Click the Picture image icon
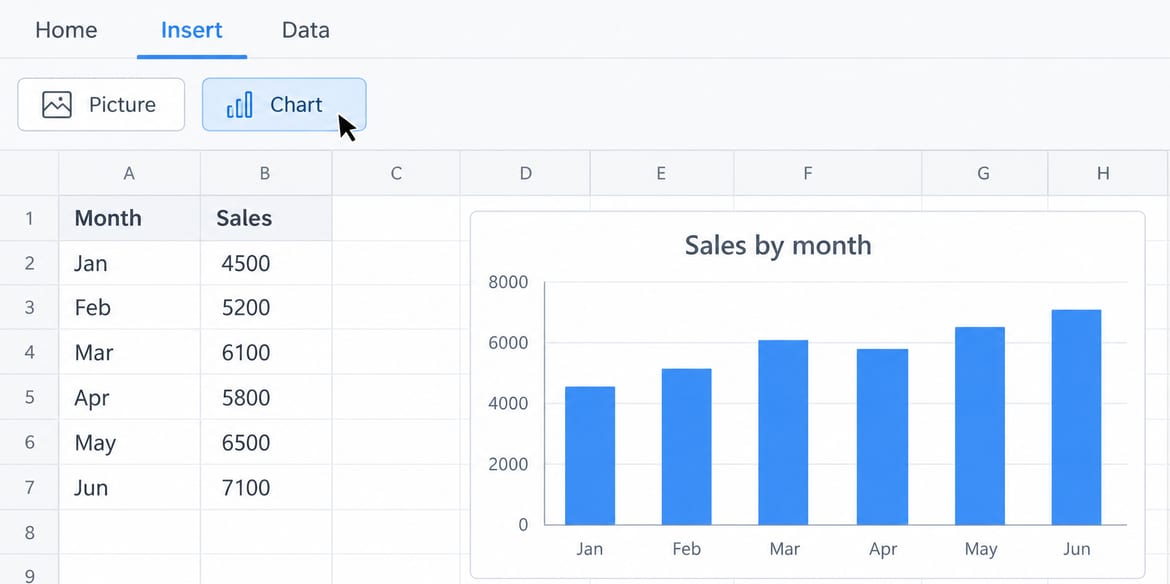The height and width of the screenshot is (584, 1170). tap(57, 104)
